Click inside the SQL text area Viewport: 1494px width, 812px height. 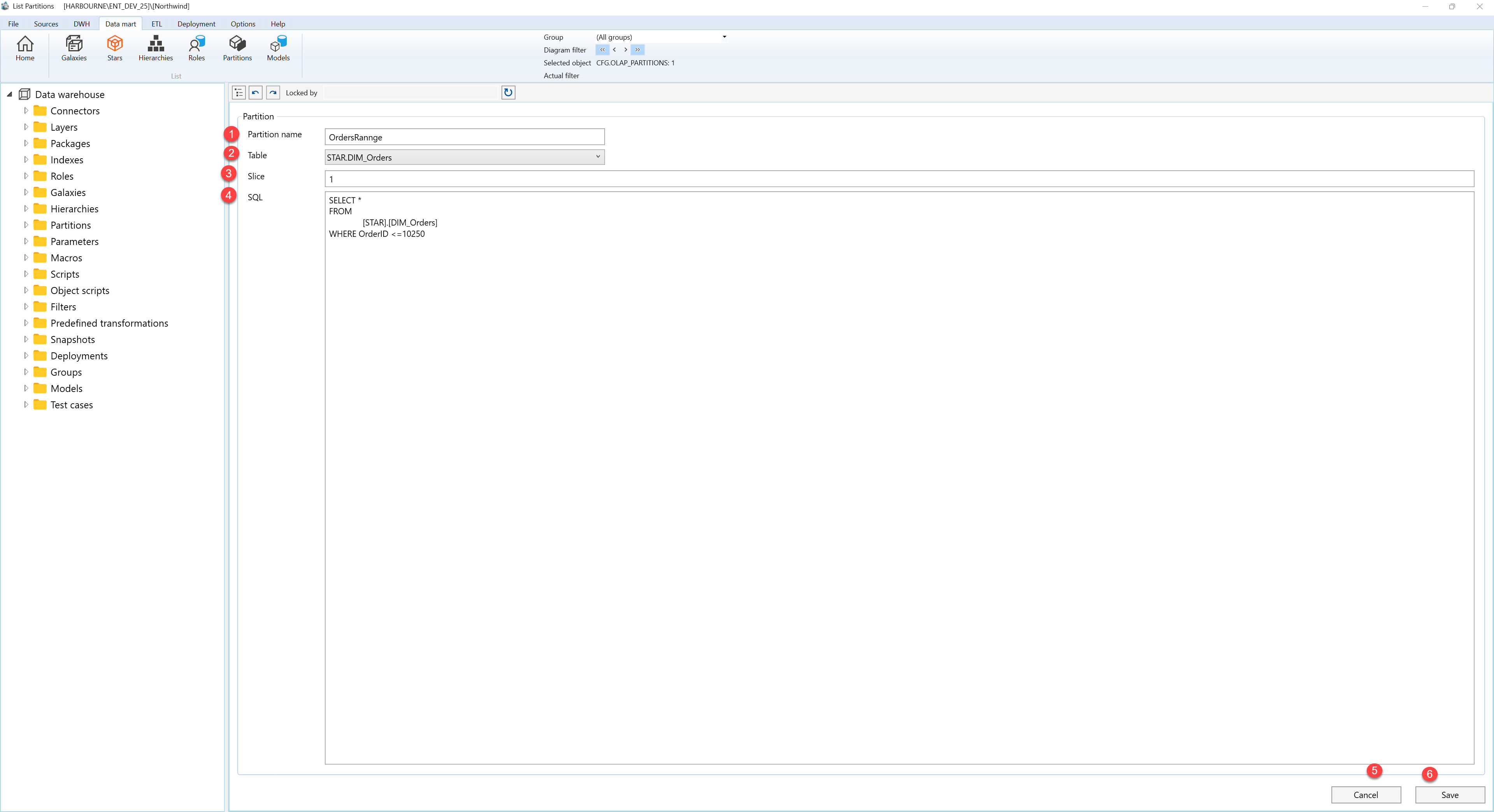point(899,478)
